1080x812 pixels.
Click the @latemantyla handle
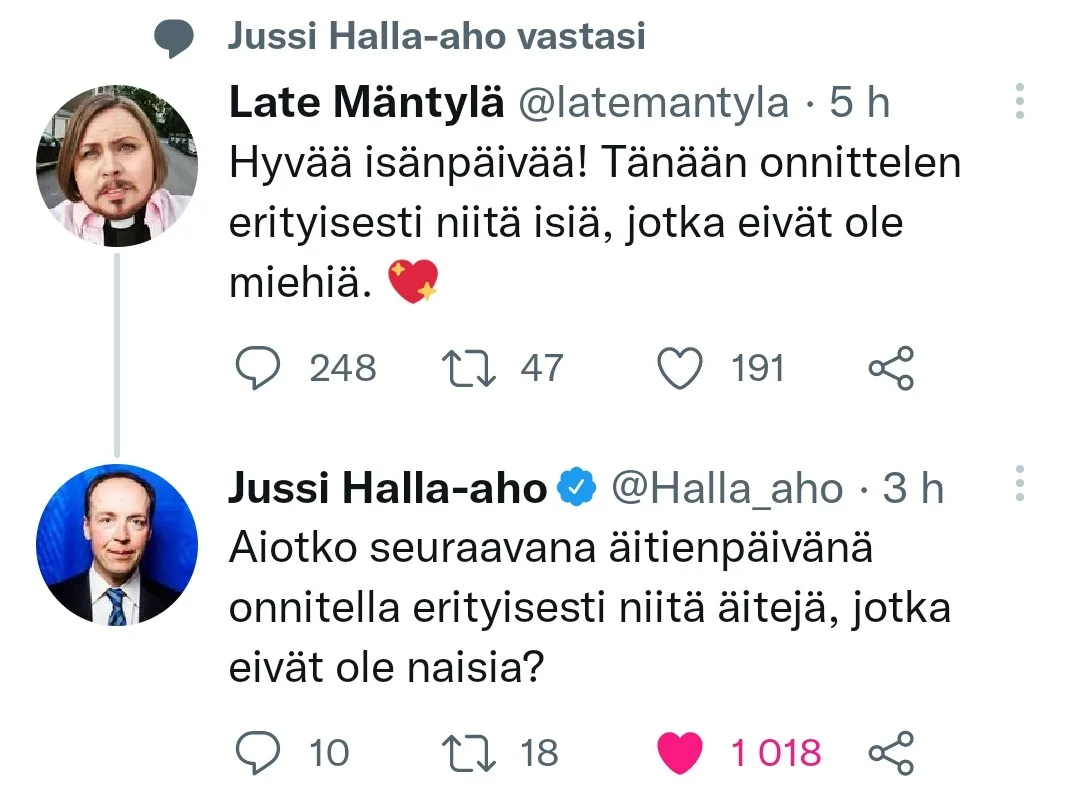click(651, 102)
